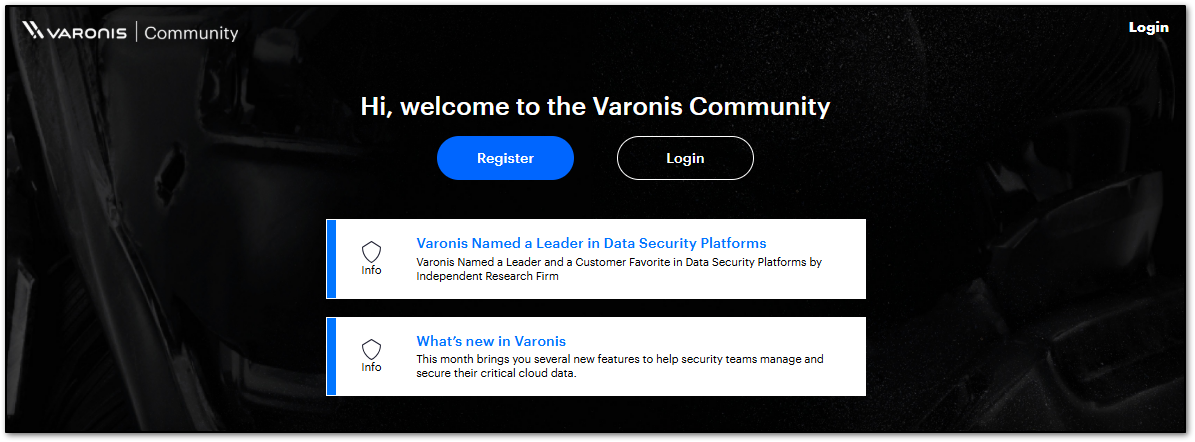Click the top-right Login link
Viewport: 1195px width, 442px height.
tap(1148, 27)
